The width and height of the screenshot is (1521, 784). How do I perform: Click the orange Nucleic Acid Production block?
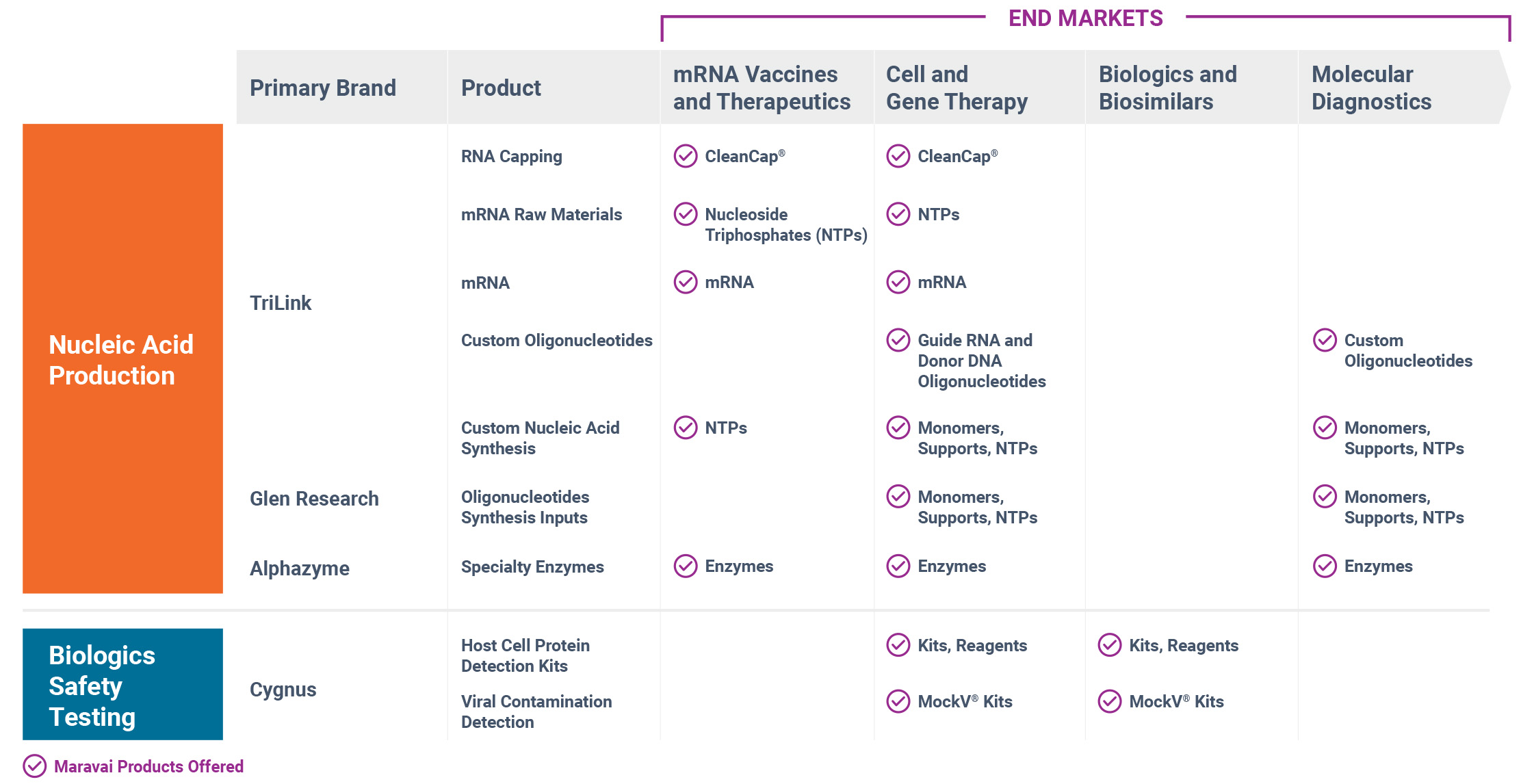[x=122, y=359]
